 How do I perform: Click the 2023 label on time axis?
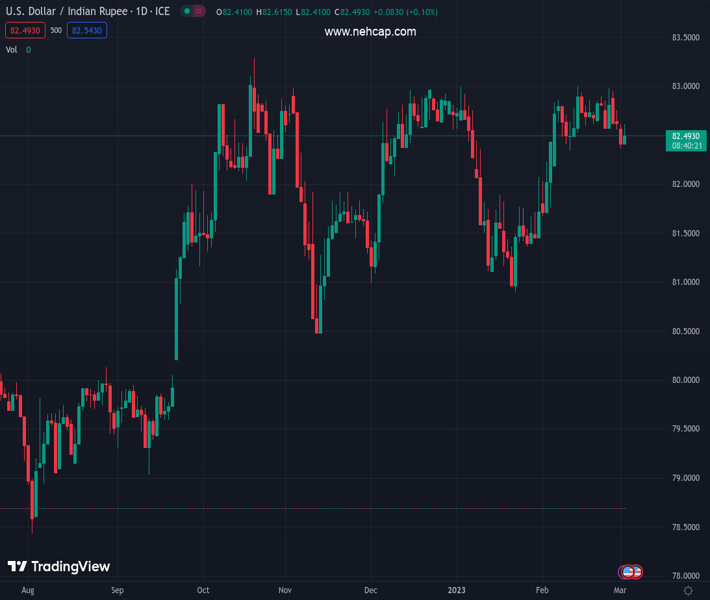pos(456,591)
